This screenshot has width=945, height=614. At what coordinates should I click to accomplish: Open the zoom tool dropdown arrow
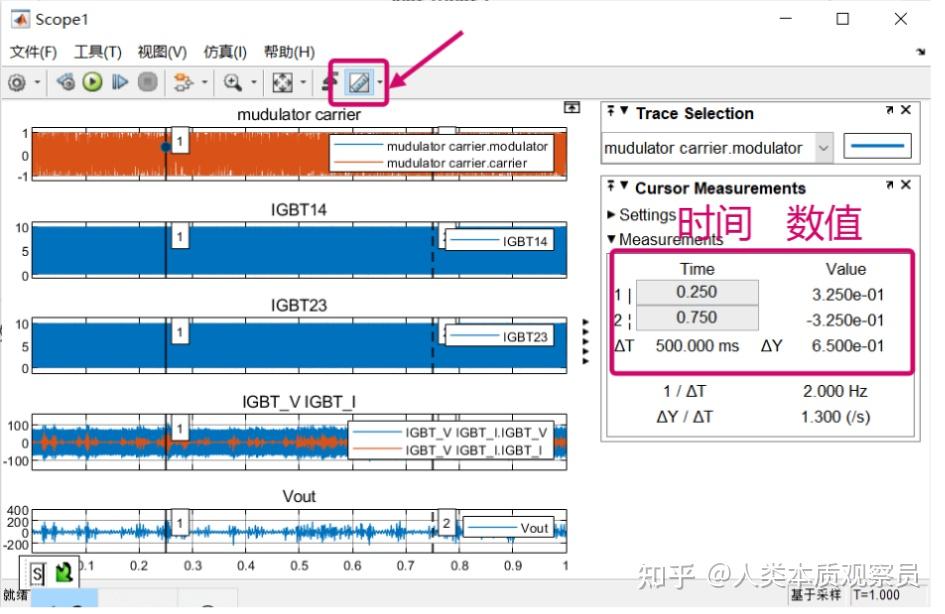point(254,82)
